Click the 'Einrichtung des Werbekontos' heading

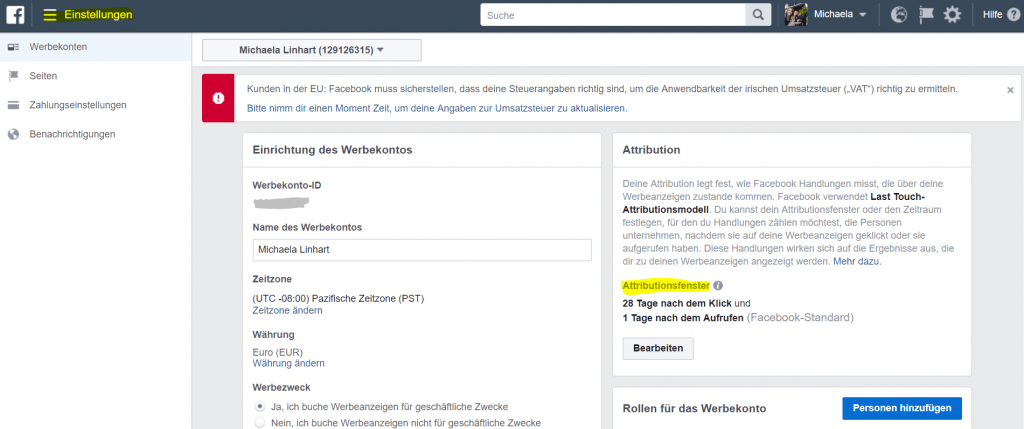pos(332,150)
